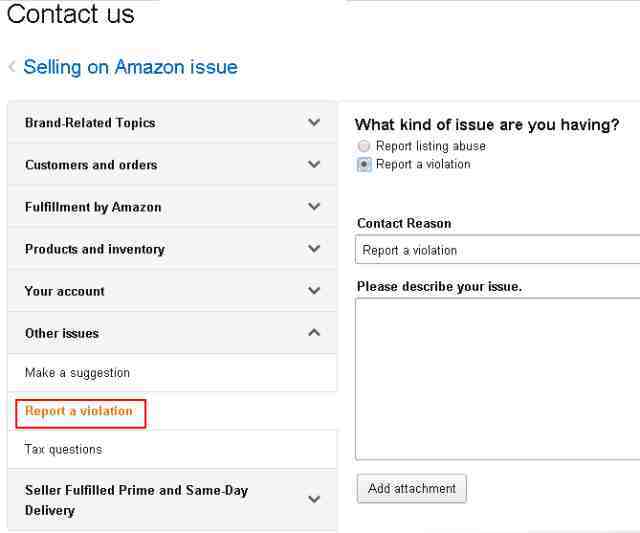Image resolution: width=640 pixels, height=533 pixels.
Task: Choose Report a violation in sidebar
Action: [78, 411]
